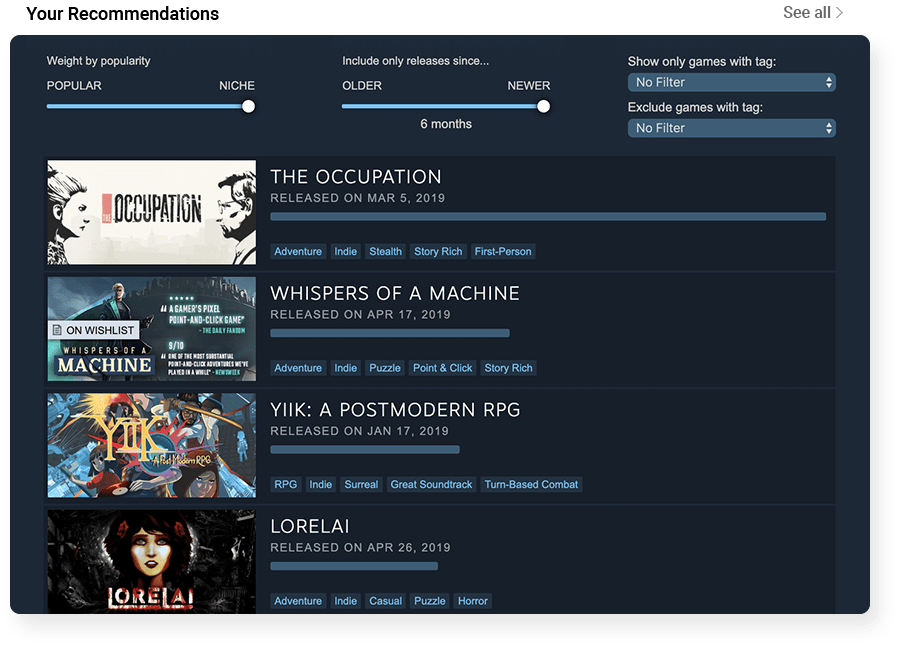Image resolution: width=900 pixels, height=650 pixels.
Task: Open the YIIK game thumbnail
Action: (152, 446)
